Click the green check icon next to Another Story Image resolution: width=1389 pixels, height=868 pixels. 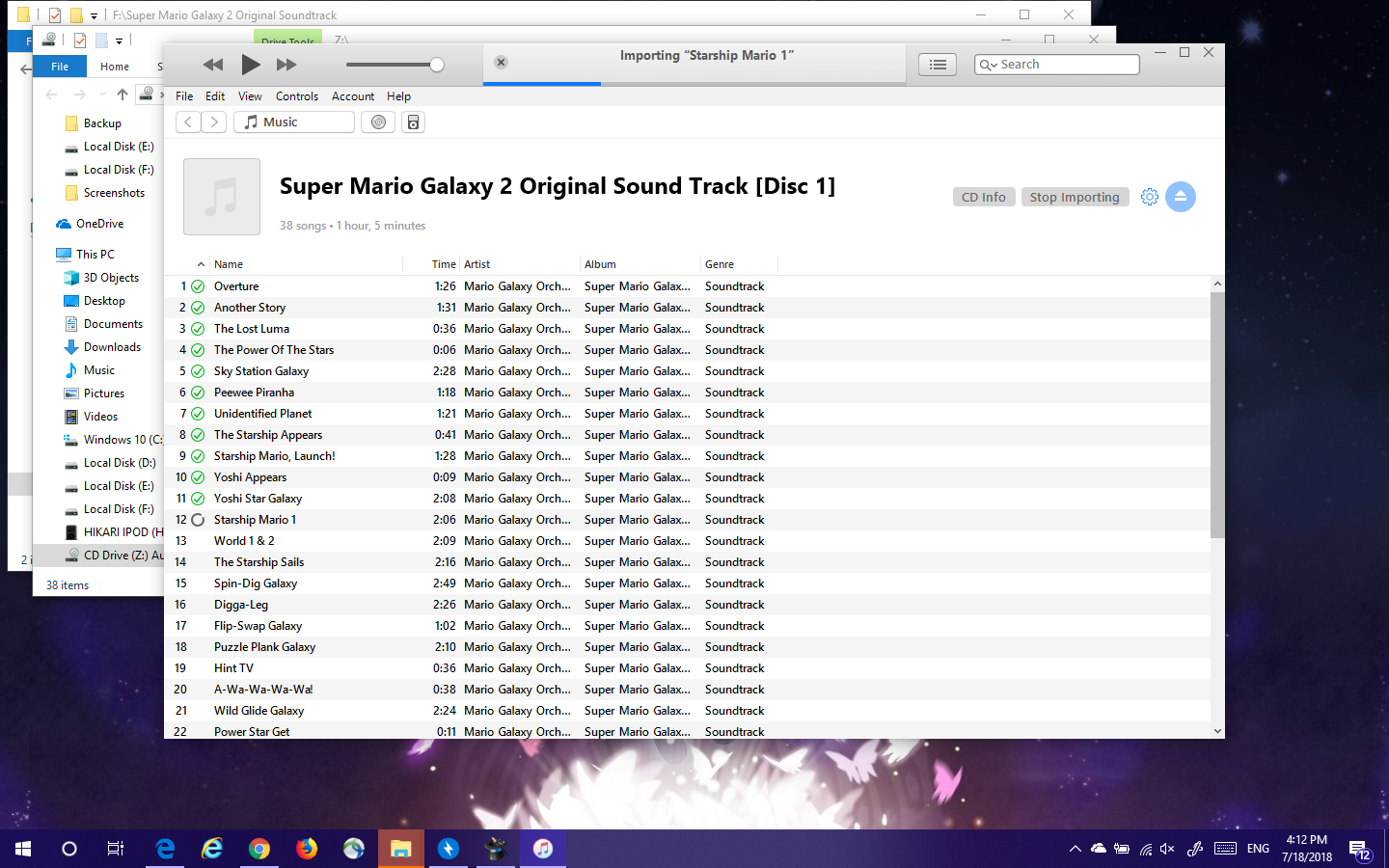tap(198, 308)
